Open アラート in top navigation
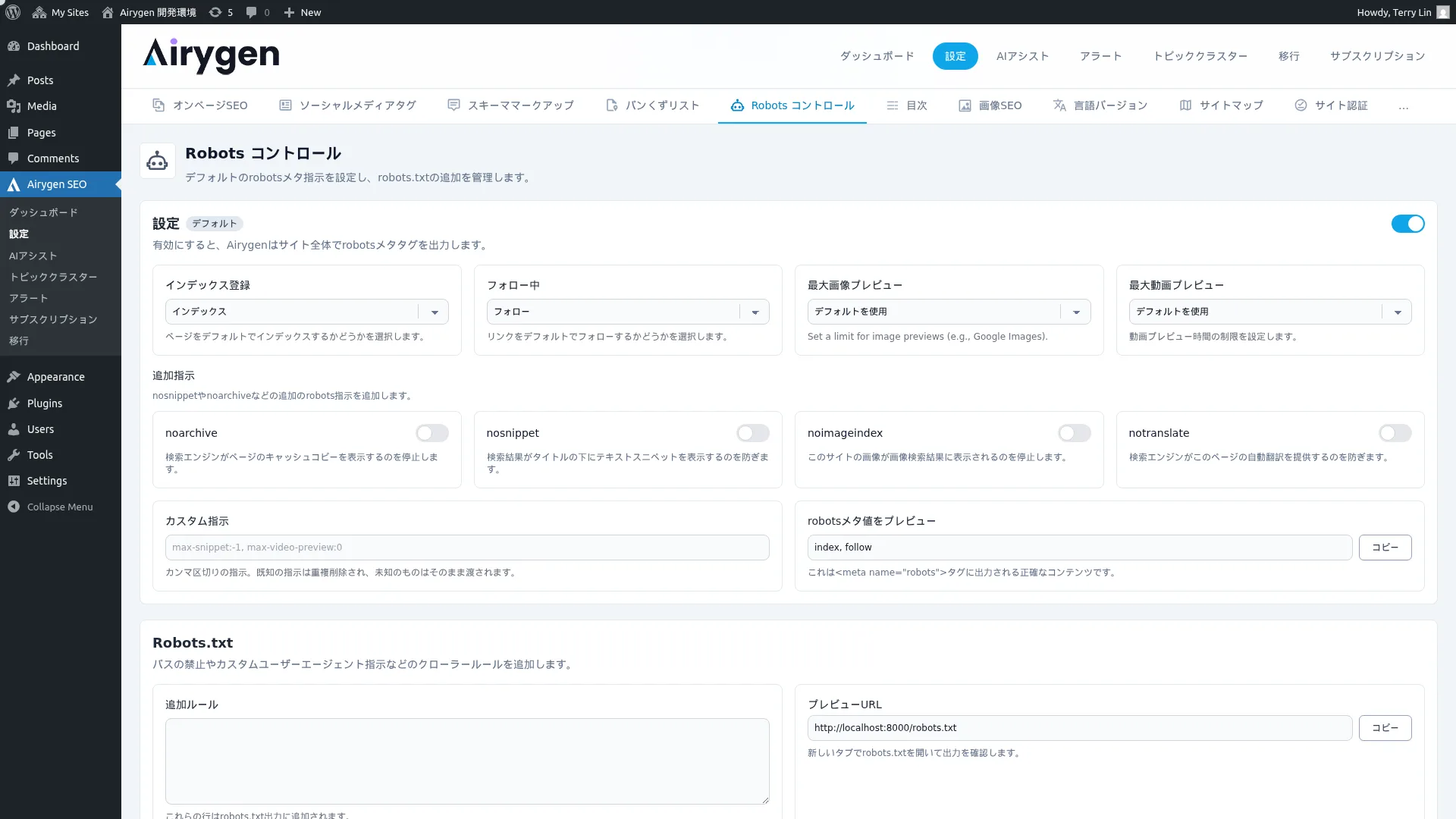Viewport: 1456px width, 819px height. [x=1100, y=56]
